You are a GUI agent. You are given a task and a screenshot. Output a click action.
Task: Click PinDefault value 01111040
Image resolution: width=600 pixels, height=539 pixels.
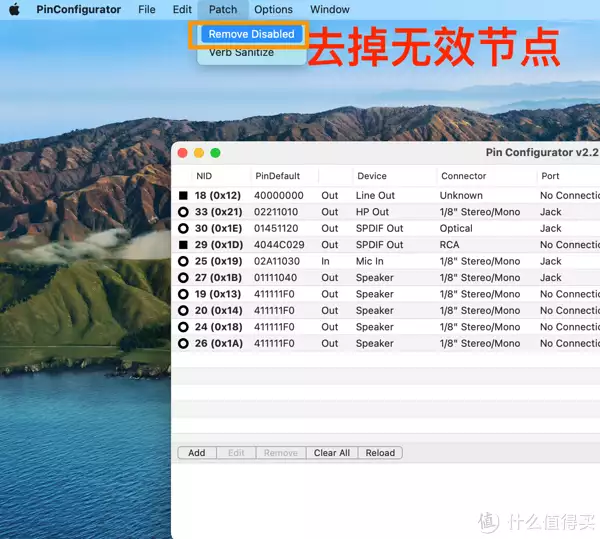[275, 278]
